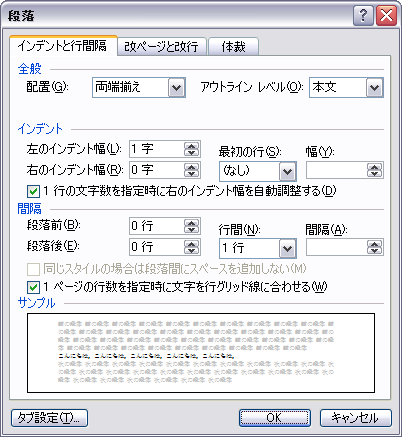Decrease 段落前 spacing with down arrow
The width and height of the screenshot is (402, 437).
192,230
